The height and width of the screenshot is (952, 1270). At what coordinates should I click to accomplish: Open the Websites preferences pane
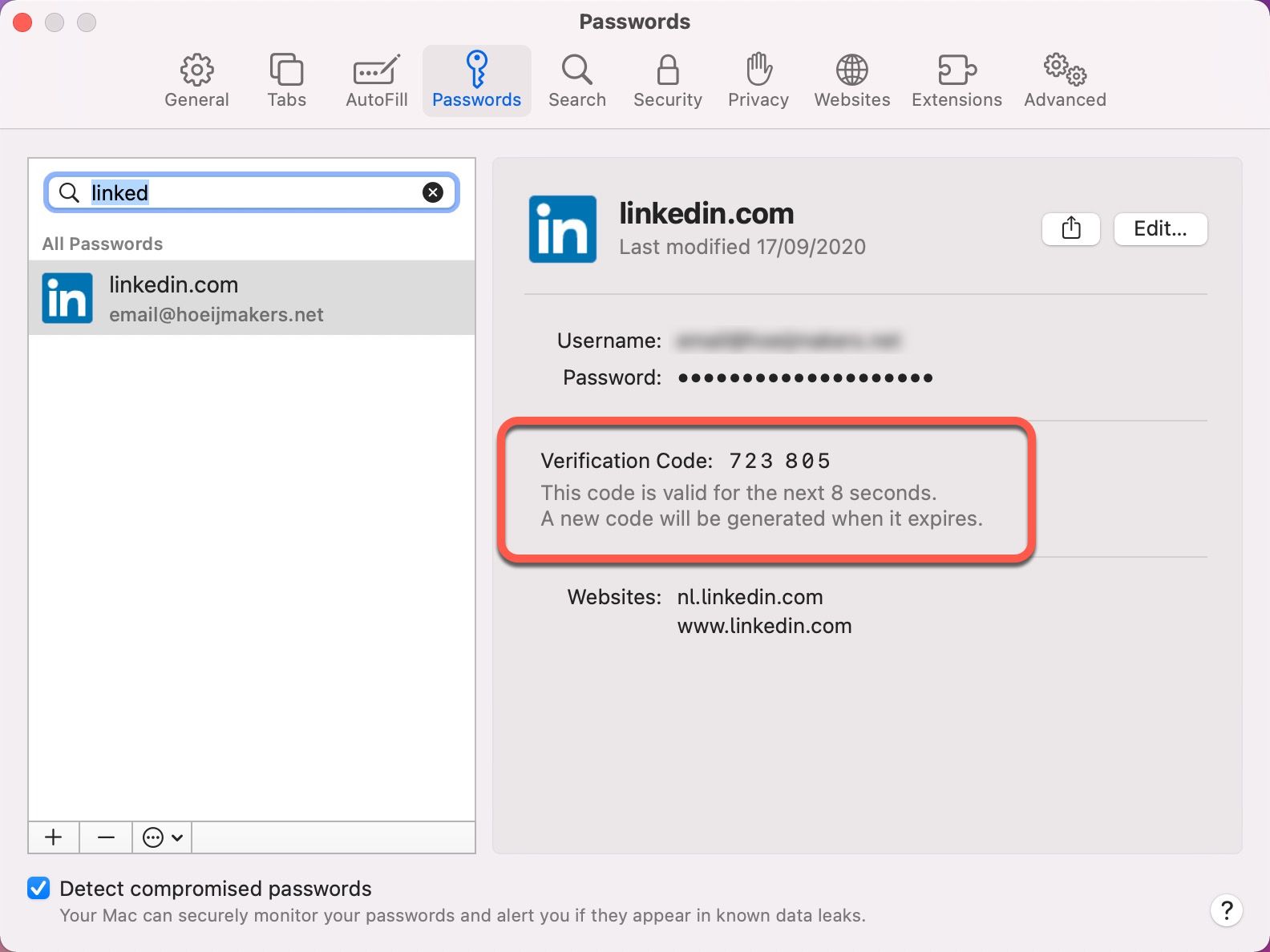click(851, 81)
